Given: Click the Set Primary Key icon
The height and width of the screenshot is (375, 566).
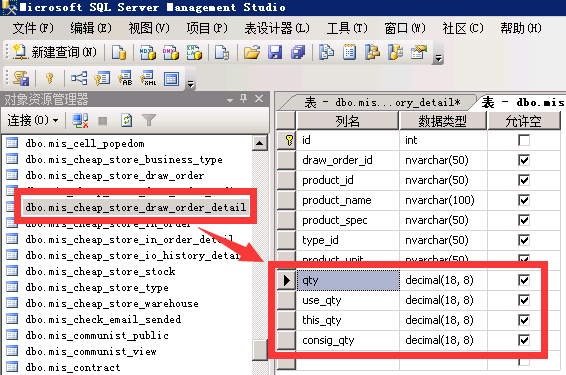Looking at the screenshot, I should pos(50,78).
